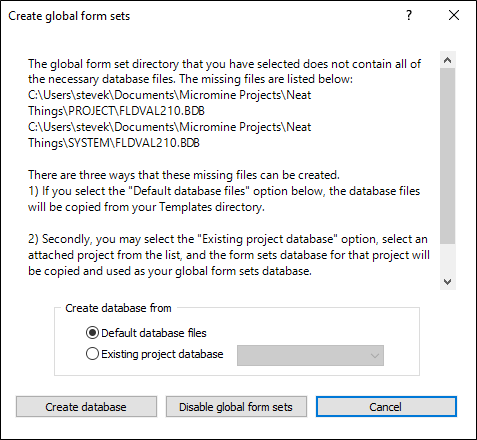Viewport: 477px width, 440px height.
Task: Click the vertical scrollbar thumb
Action: (x=447, y=156)
